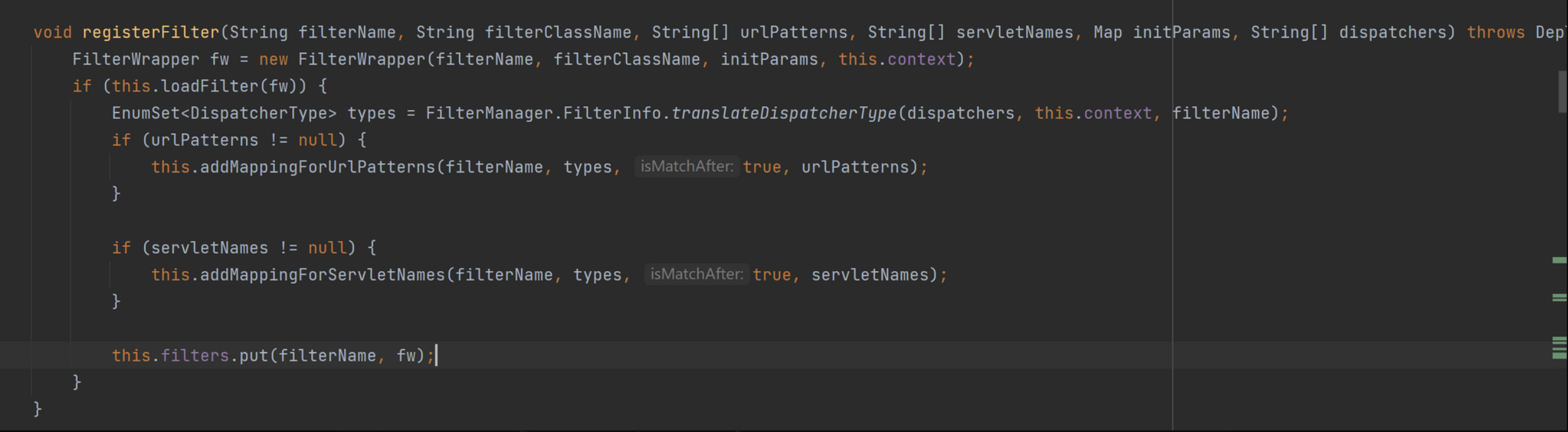
Task: Click the put method call on filters
Action: coord(254,356)
